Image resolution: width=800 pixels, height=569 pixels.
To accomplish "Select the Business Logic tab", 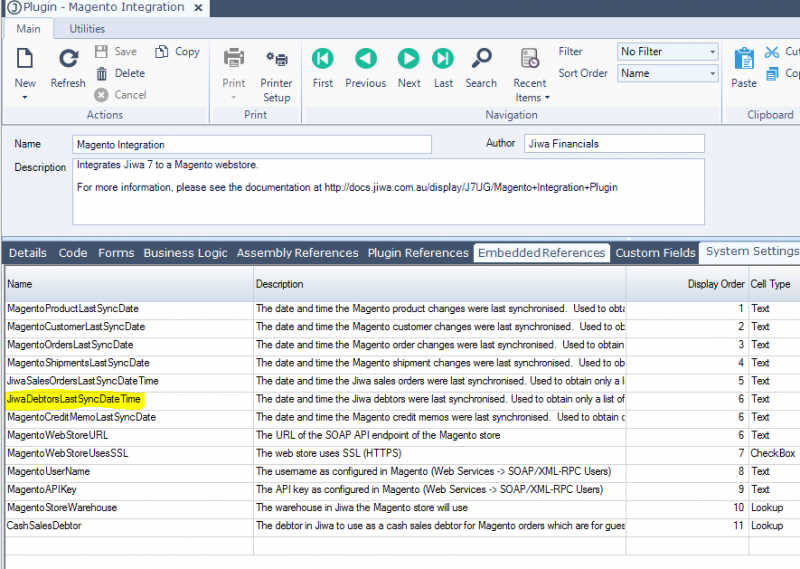I will point(185,253).
